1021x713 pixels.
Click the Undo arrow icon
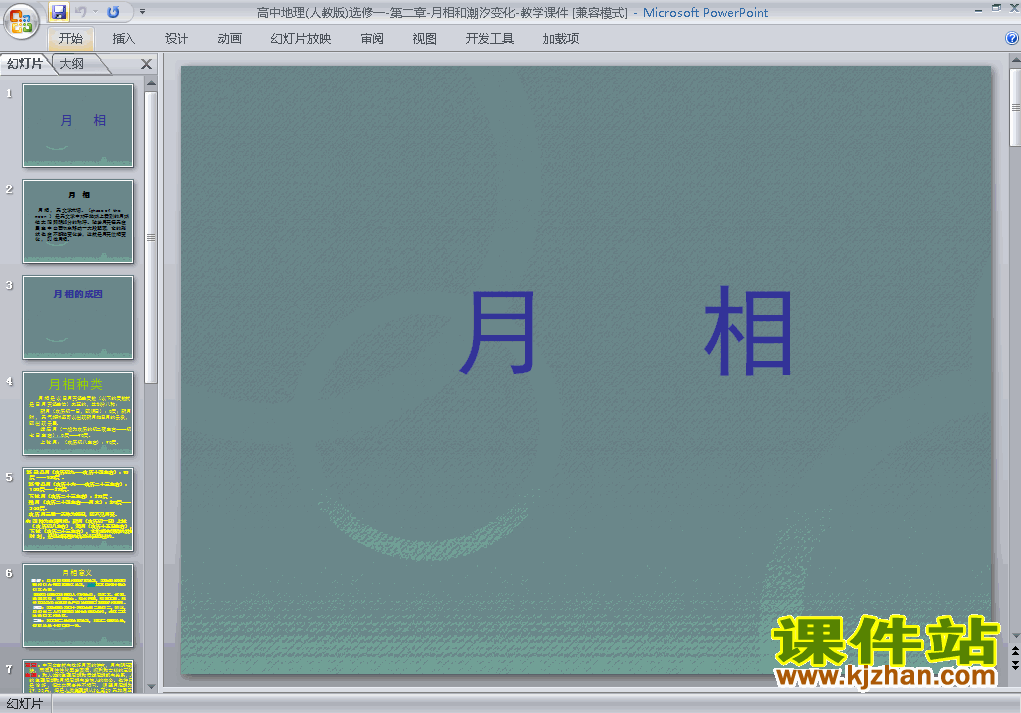(81, 12)
